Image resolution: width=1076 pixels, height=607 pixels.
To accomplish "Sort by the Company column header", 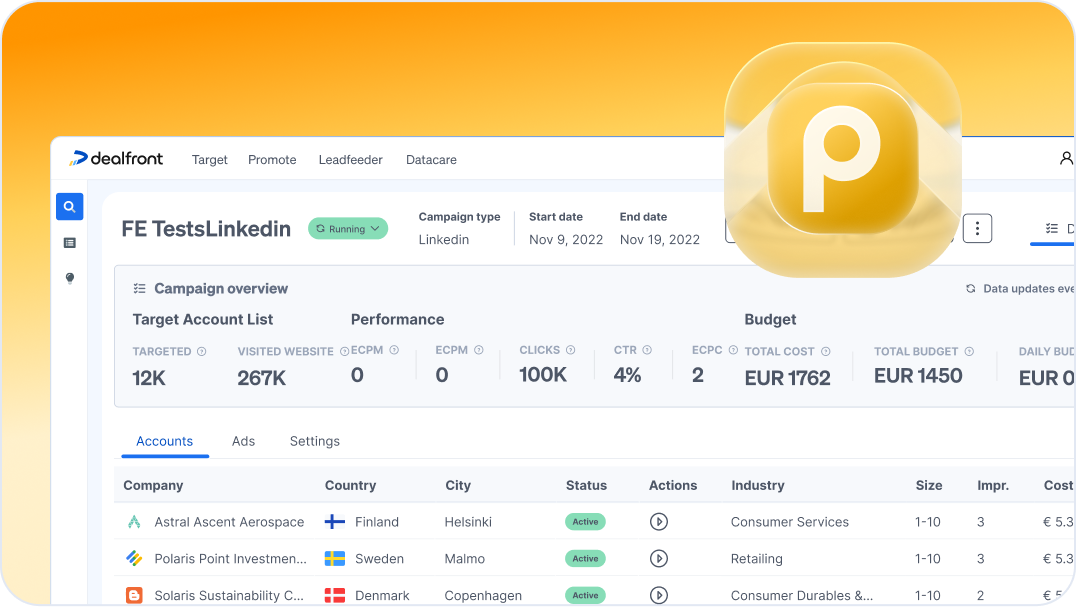I will coord(153,486).
